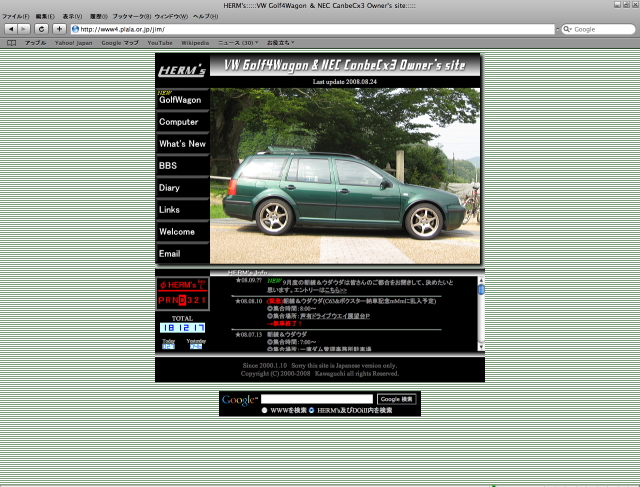Click the Google search field in toolbar
The width and height of the screenshot is (640, 487).
pos(598,29)
